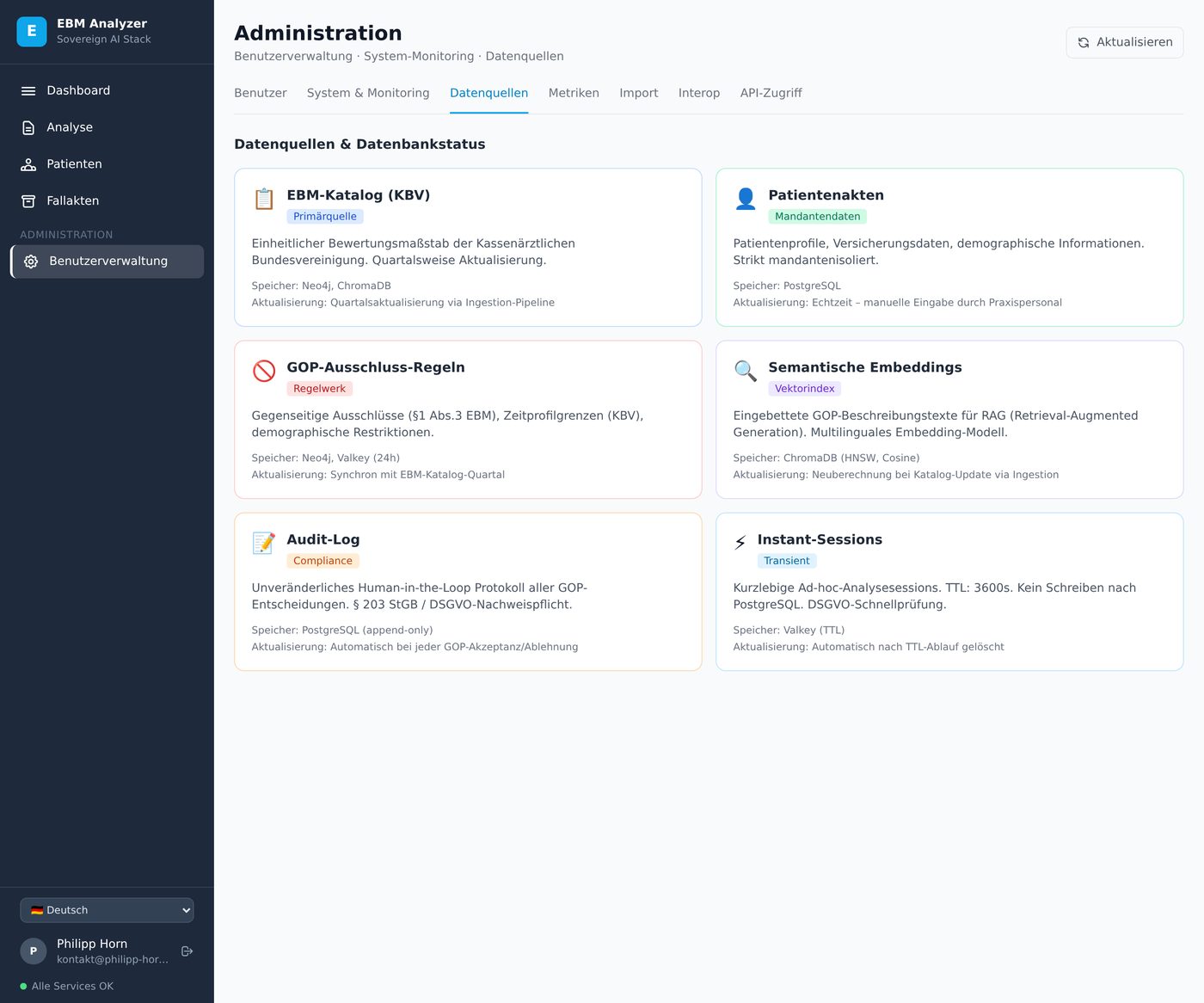Screen dimensions: 1204x1003
Task: Click the GOP-Ausschluss-Regeln card title
Action: coord(376,367)
